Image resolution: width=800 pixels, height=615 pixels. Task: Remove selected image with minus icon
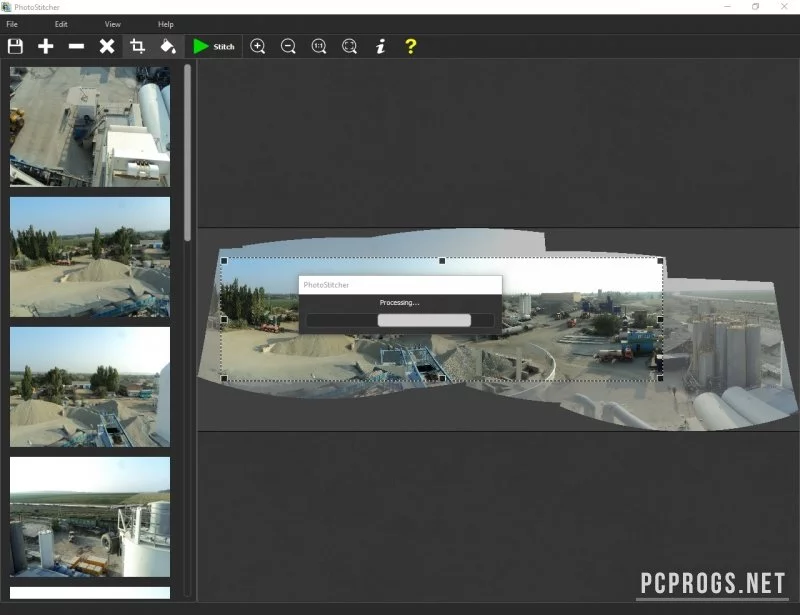coord(77,46)
